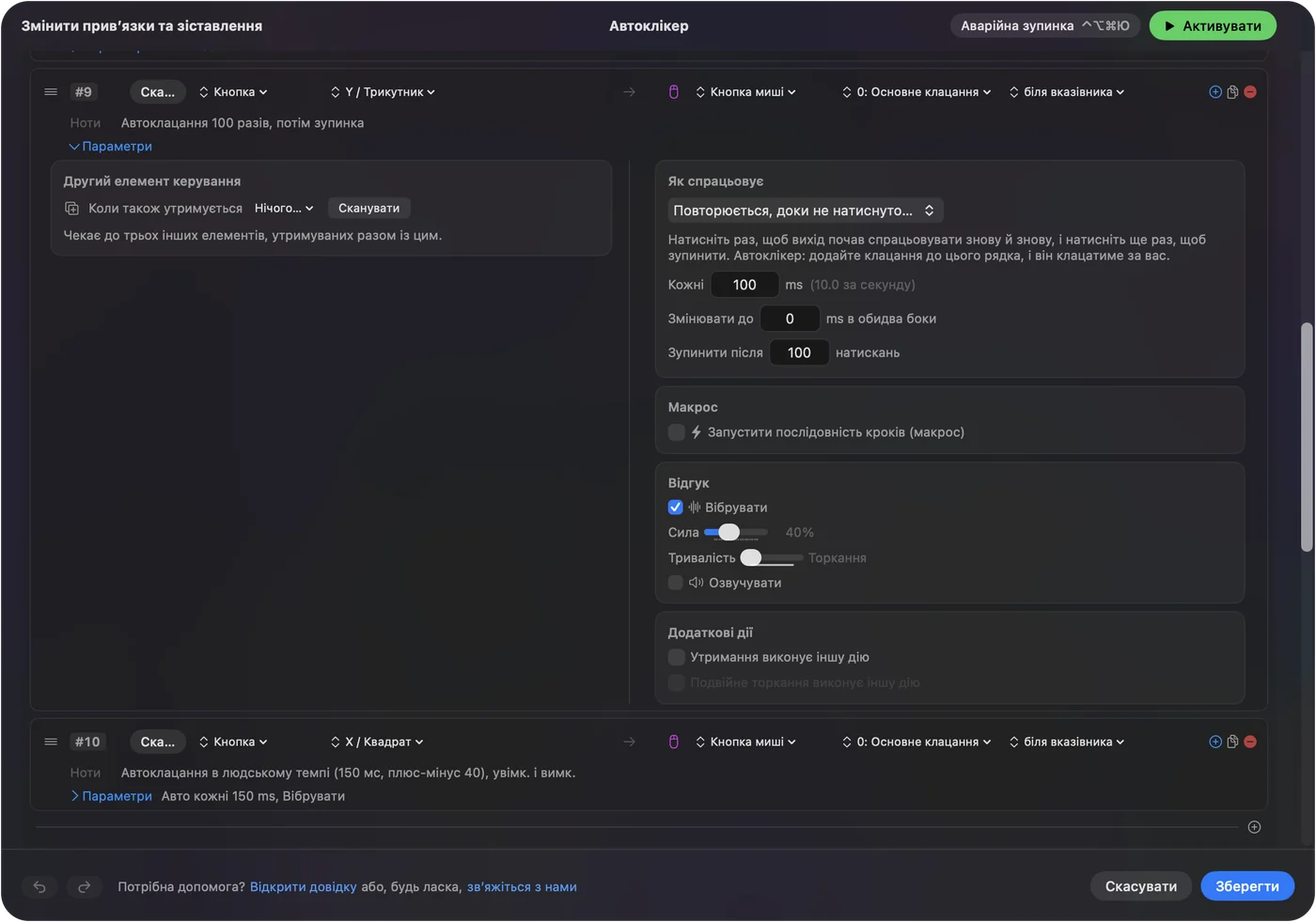Click the redo arrow icon
Screen dimensions: 1316x922
click(84, 886)
